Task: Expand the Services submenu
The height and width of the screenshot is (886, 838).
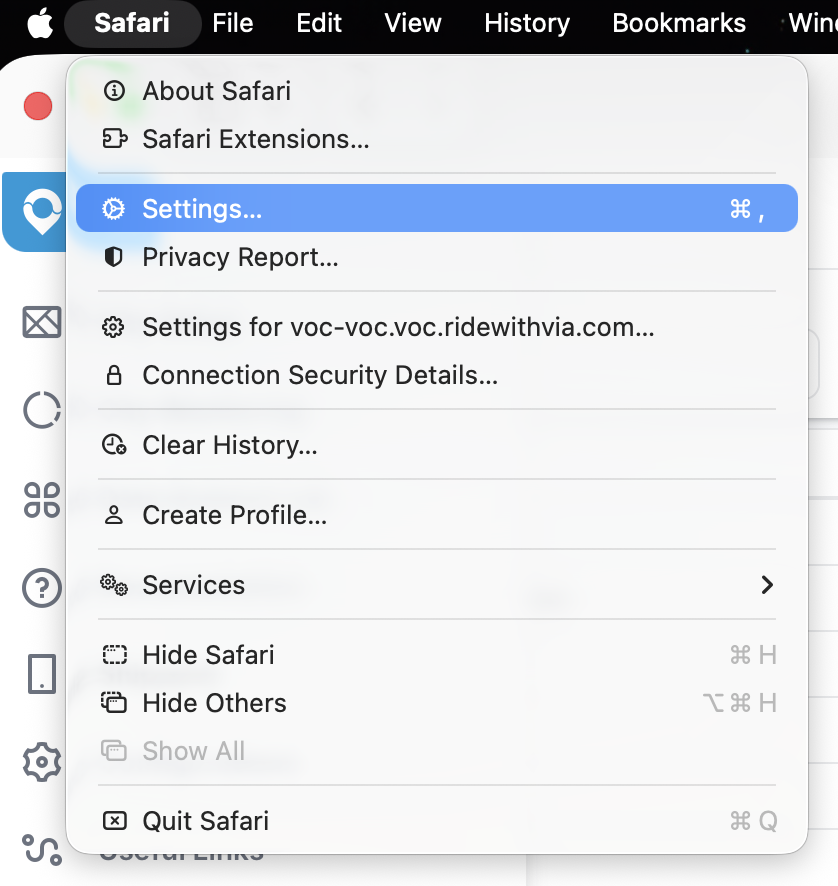Action: point(437,585)
